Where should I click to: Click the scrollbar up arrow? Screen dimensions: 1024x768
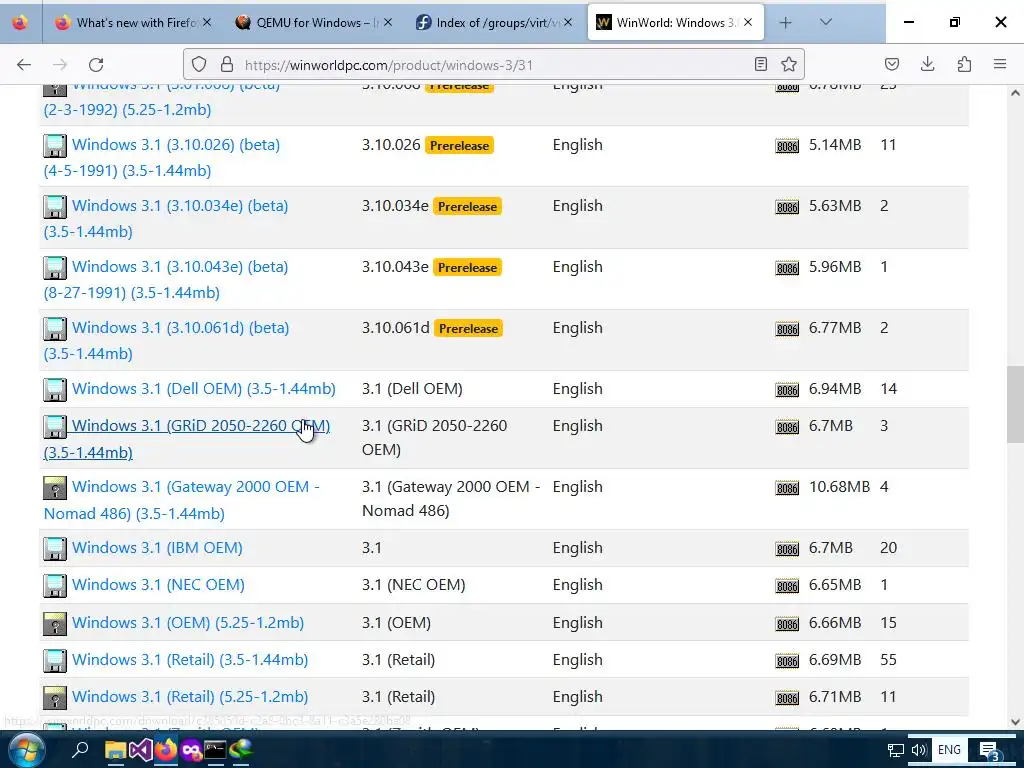pos(1015,93)
